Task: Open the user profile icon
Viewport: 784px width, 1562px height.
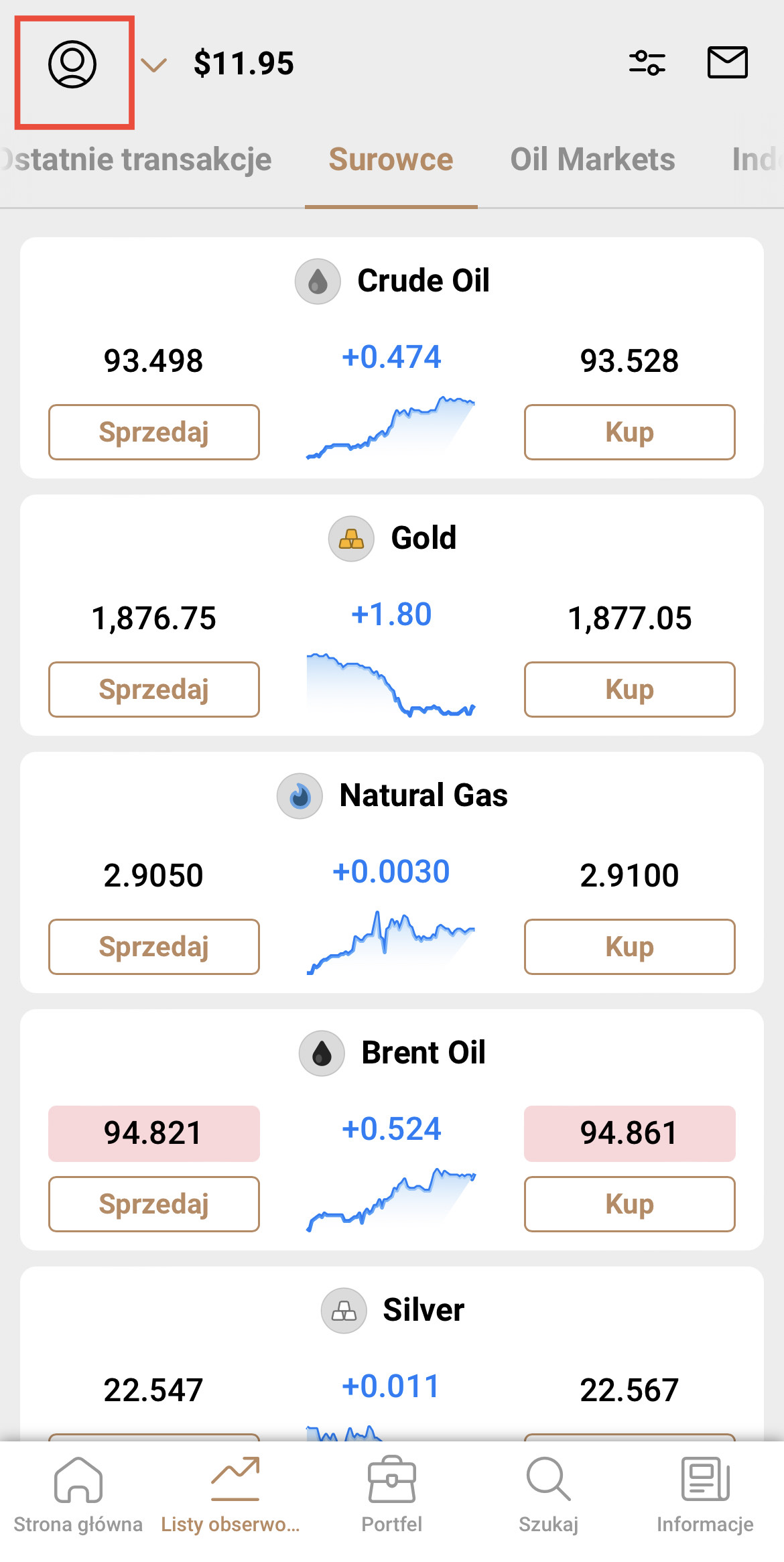Action: [x=72, y=64]
